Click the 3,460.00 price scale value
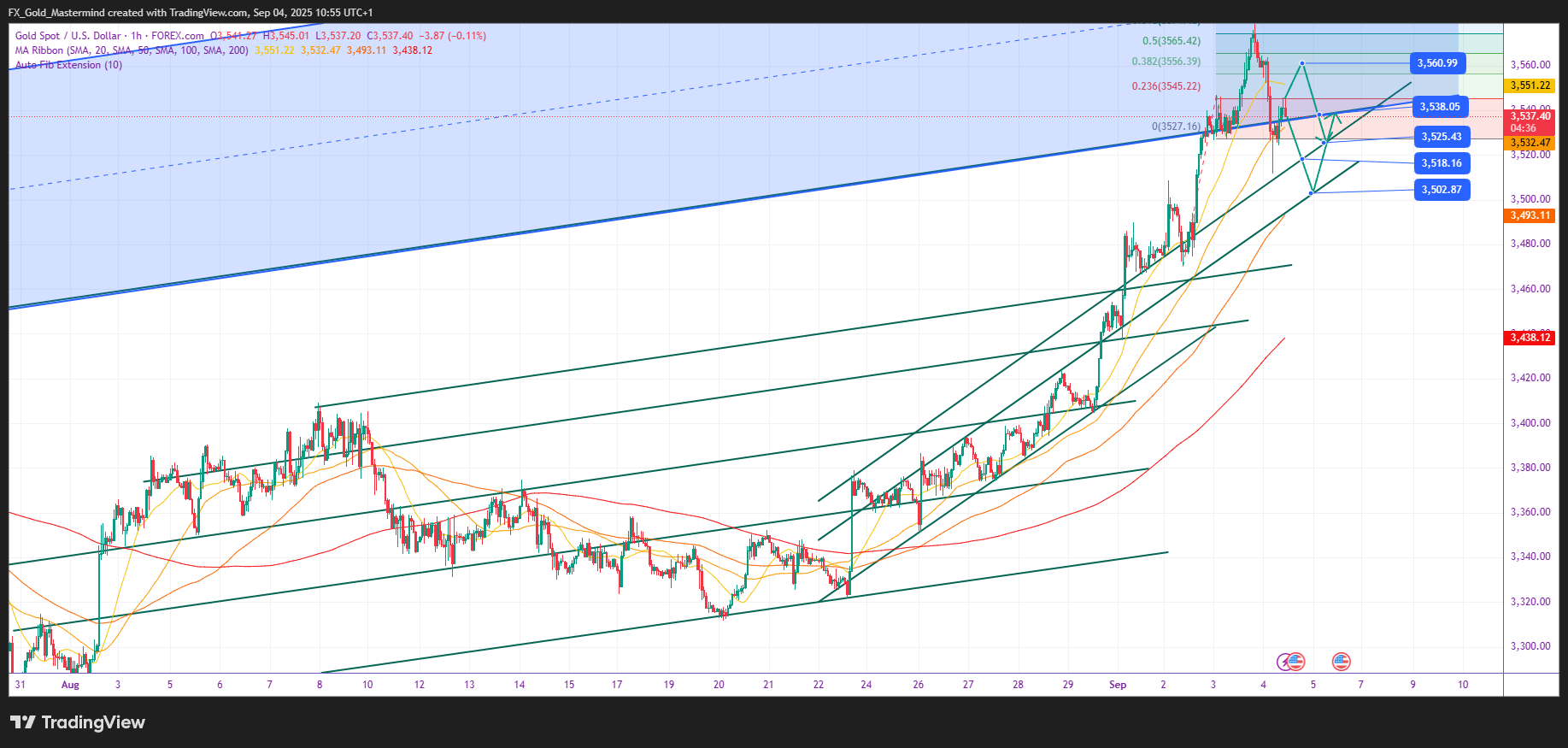The width and height of the screenshot is (1568, 748). [1530, 289]
